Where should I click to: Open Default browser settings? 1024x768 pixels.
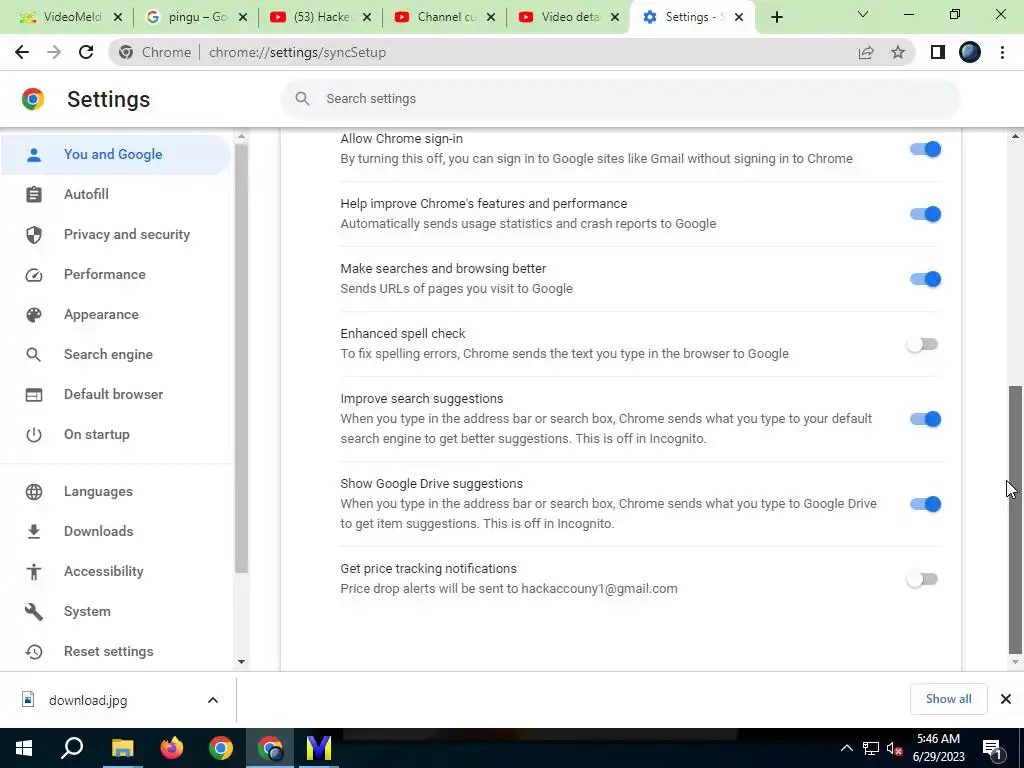pyautogui.click(x=115, y=394)
